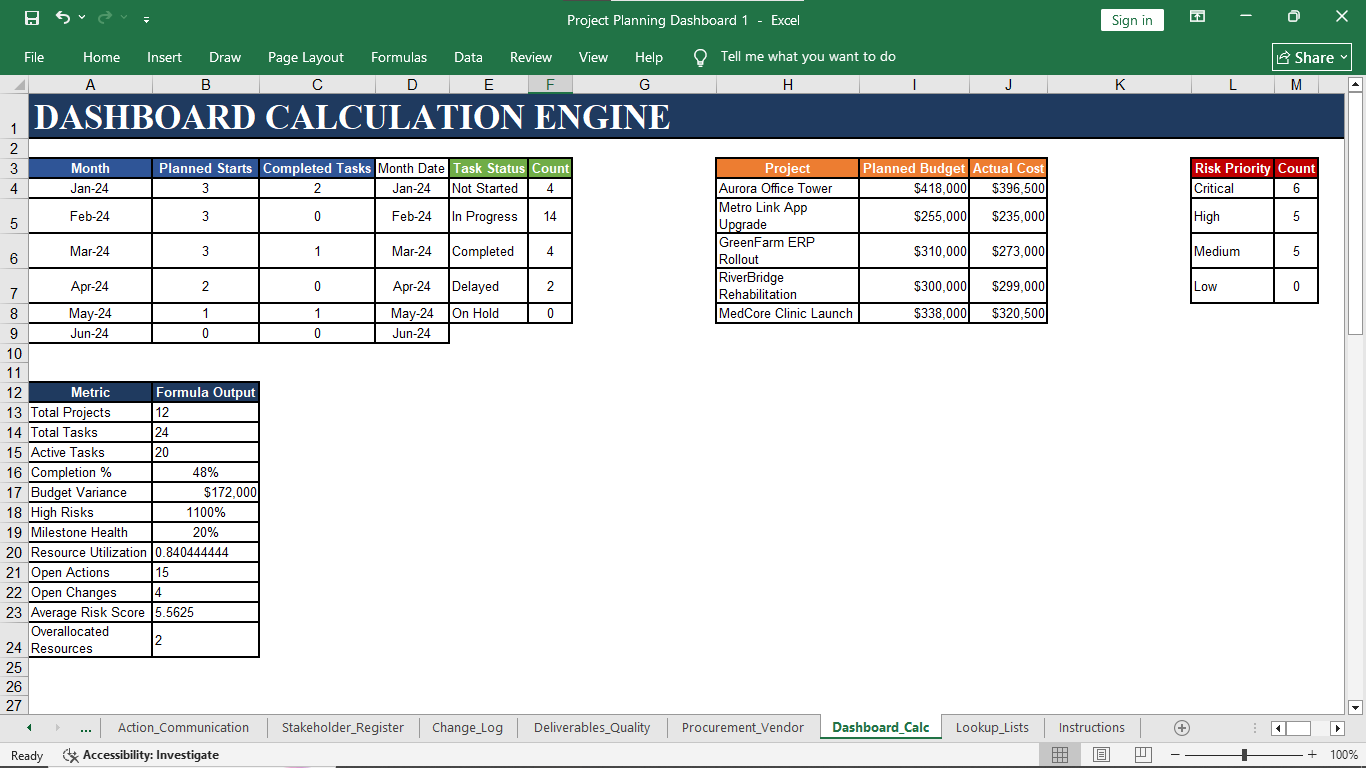Switch to Deliverables_Quality sheet tab
This screenshot has height=768, width=1366.
pos(592,727)
